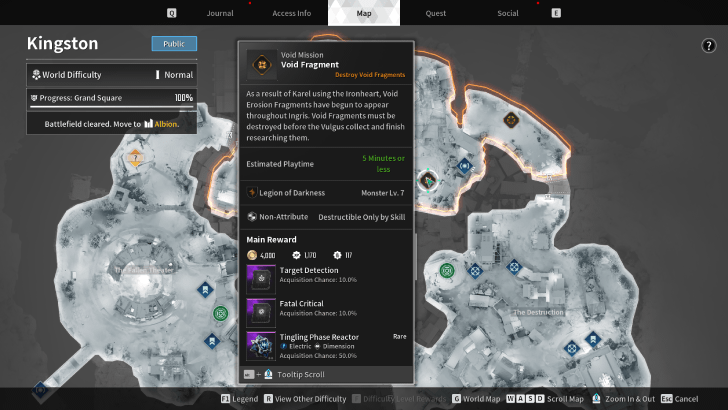Click Zoom In & Out hint
Screen dimensions: 728x410
pos(624,399)
